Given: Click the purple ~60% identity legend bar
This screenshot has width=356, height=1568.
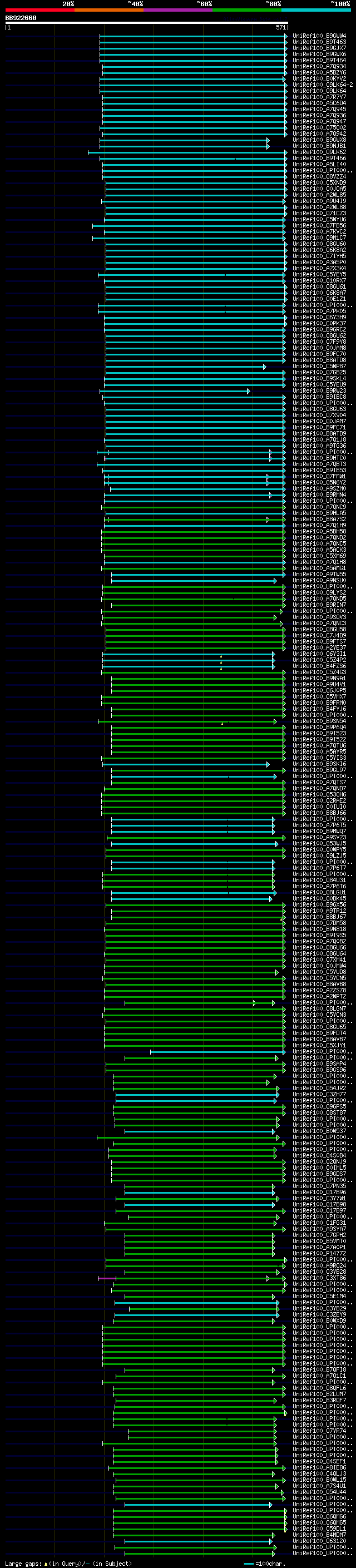Looking at the screenshot, I should (x=177, y=10).
